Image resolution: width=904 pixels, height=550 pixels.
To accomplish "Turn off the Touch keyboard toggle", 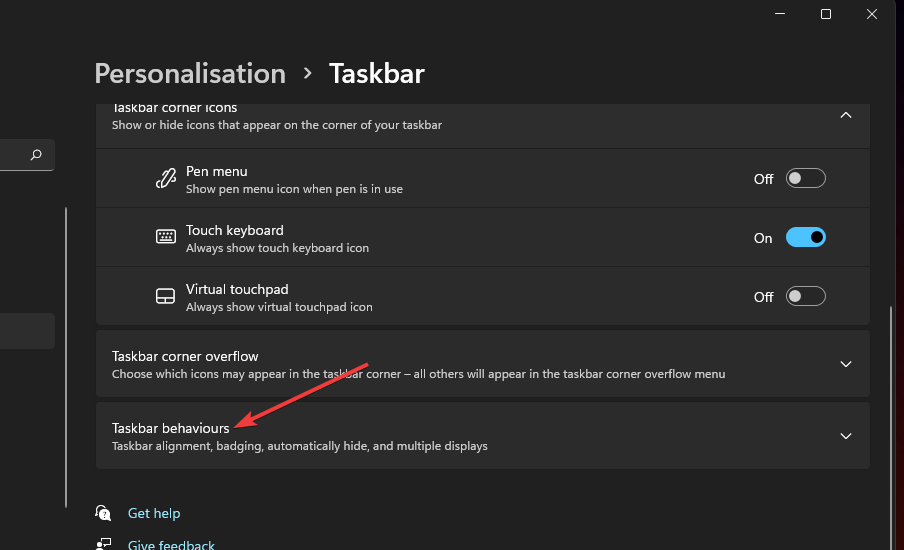I will pos(805,238).
